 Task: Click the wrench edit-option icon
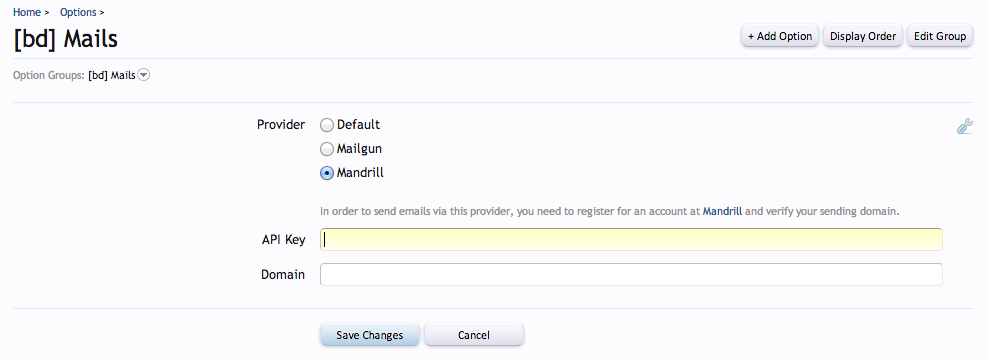click(x=965, y=127)
